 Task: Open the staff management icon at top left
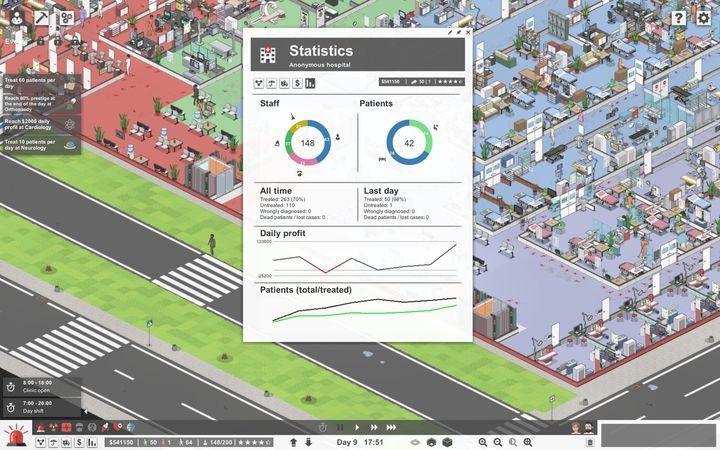(17, 19)
